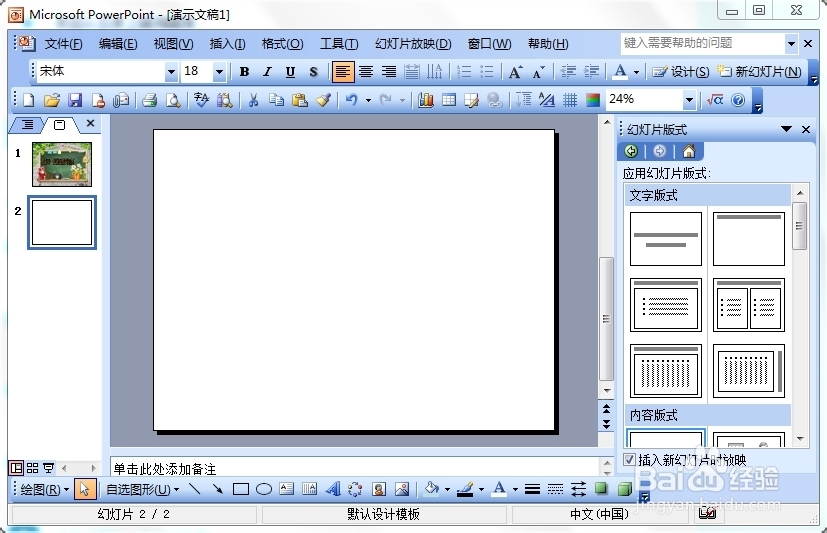Turn on Align Right
827x533 pixels.
(x=389, y=72)
